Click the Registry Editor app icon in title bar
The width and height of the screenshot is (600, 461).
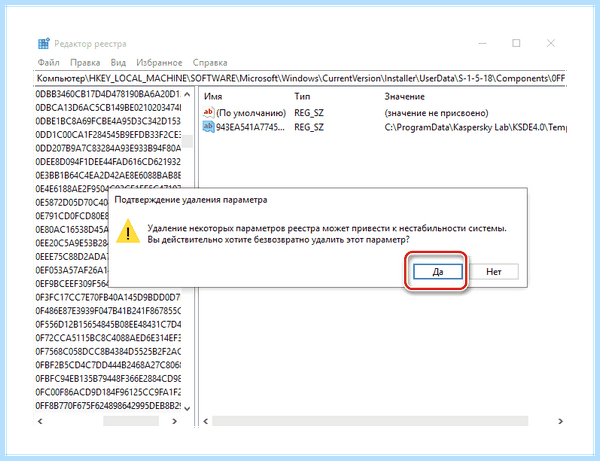click(x=44, y=44)
